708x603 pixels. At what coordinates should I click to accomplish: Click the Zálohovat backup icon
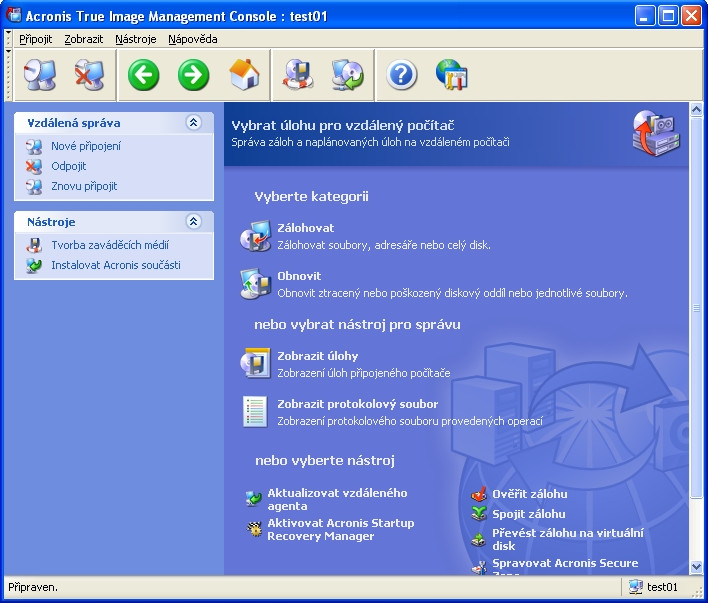coord(256,236)
